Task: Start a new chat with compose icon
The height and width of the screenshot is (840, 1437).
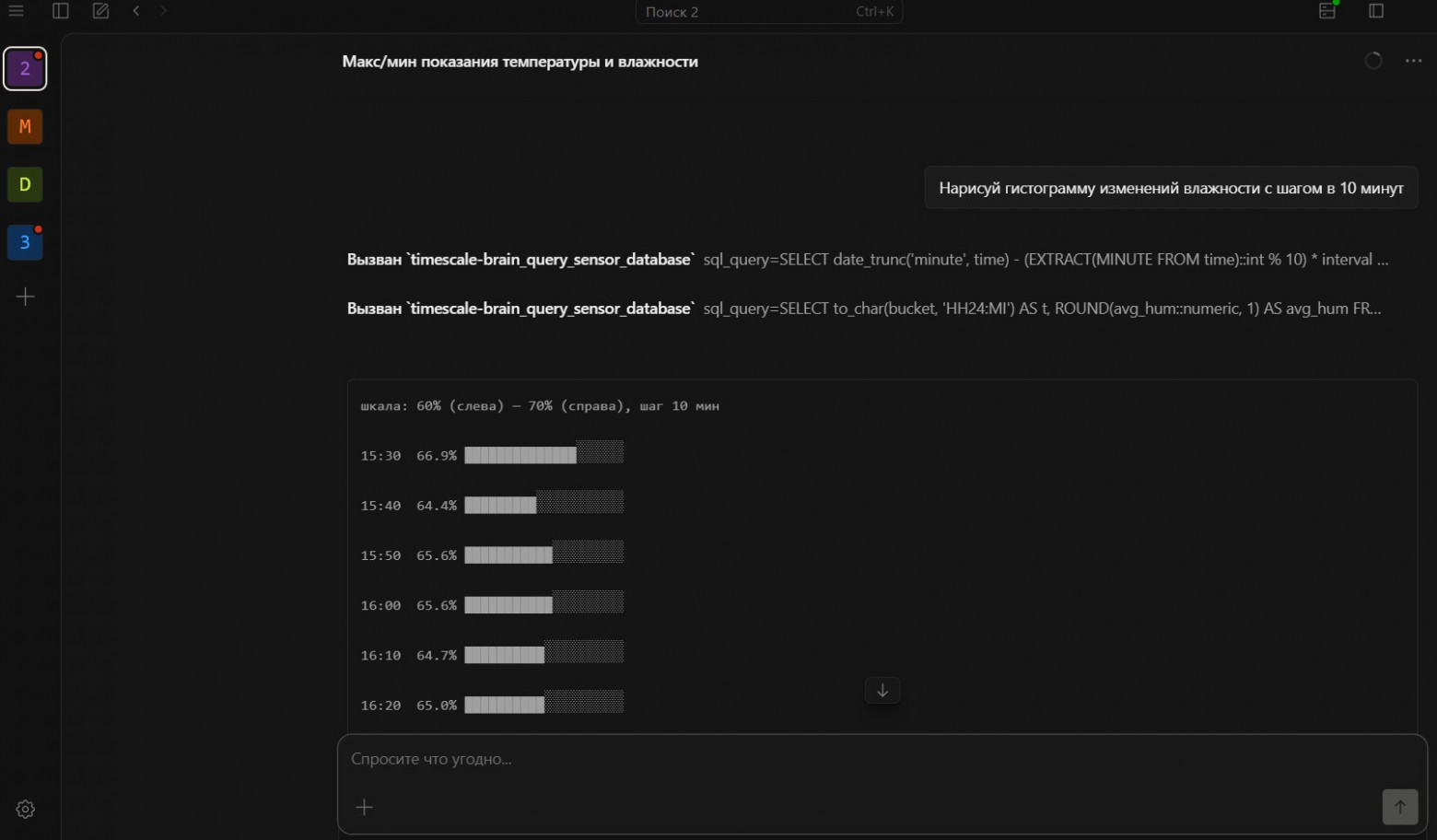Action: tap(100, 11)
